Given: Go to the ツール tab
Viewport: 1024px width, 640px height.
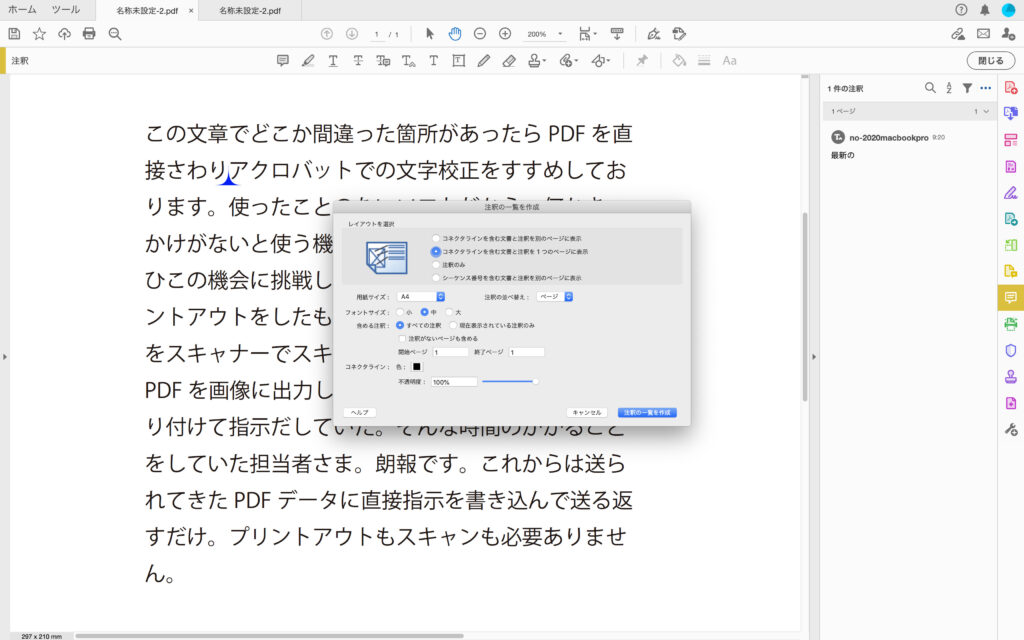Looking at the screenshot, I should [66, 10].
